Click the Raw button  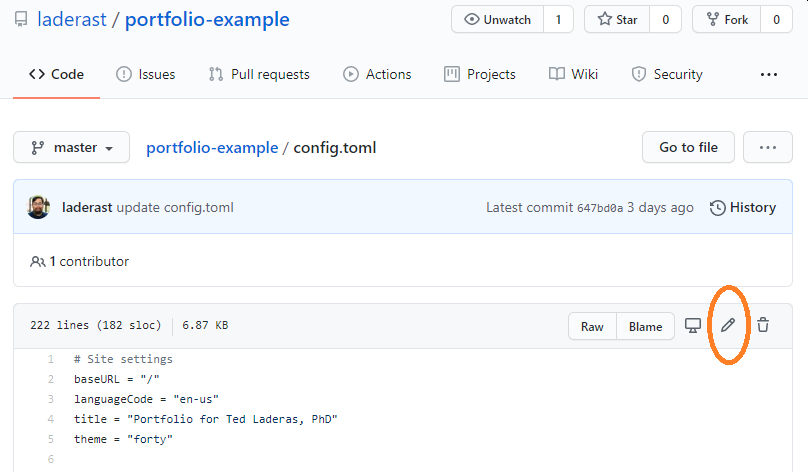592,326
